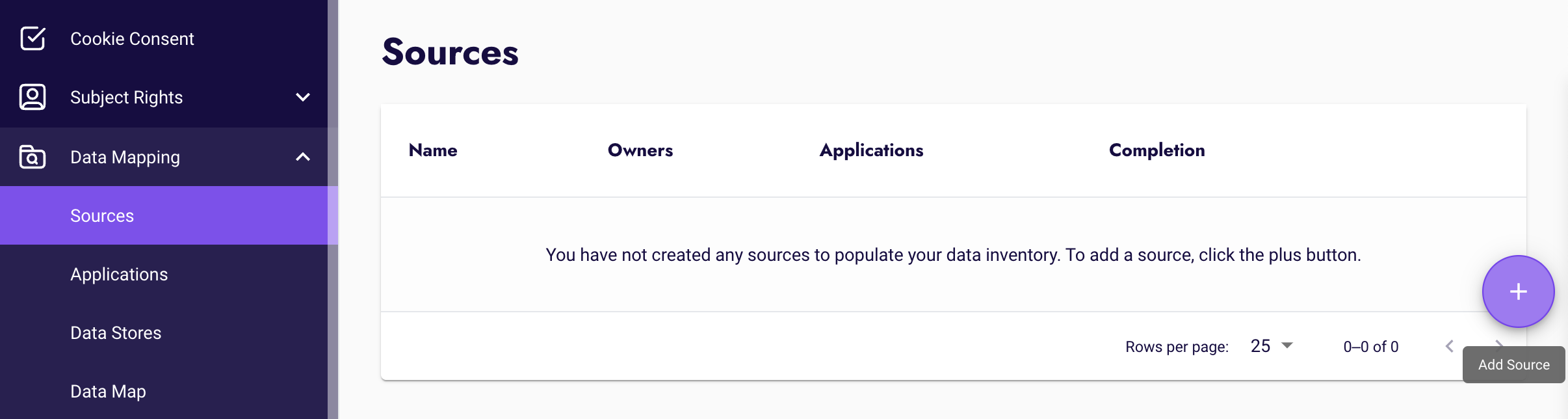Open Applications under Data Mapping
This screenshot has height=419, width=1568.
pyautogui.click(x=119, y=274)
